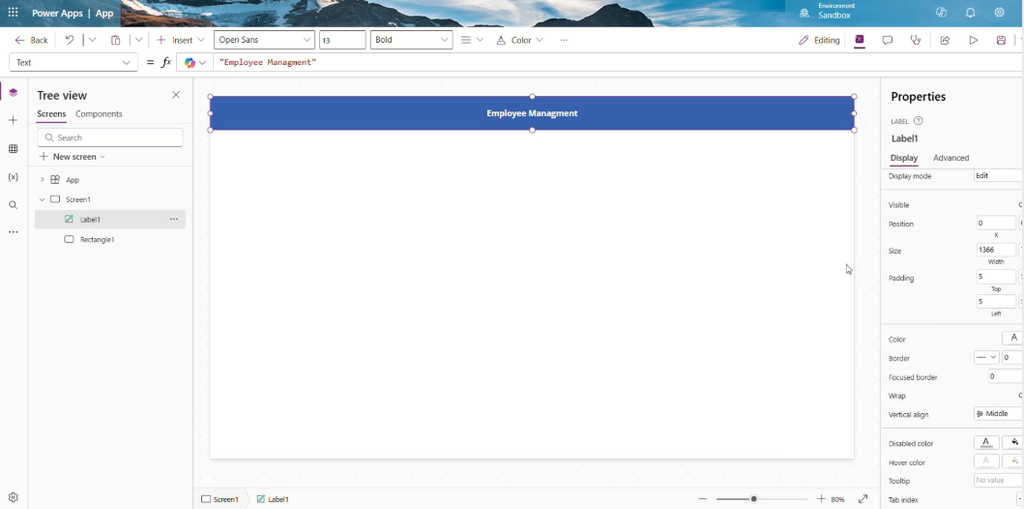Image resolution: width=1024 pixels, height=509 pixels.
Task: Click the Save icon
Action: tap(1001, 40)
